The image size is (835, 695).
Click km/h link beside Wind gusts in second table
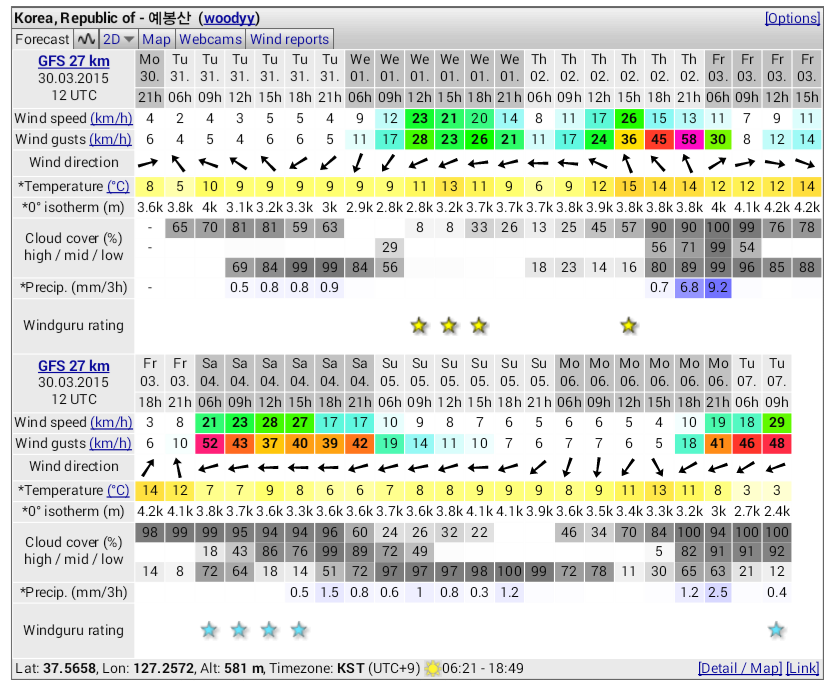[x=110, y=444]
